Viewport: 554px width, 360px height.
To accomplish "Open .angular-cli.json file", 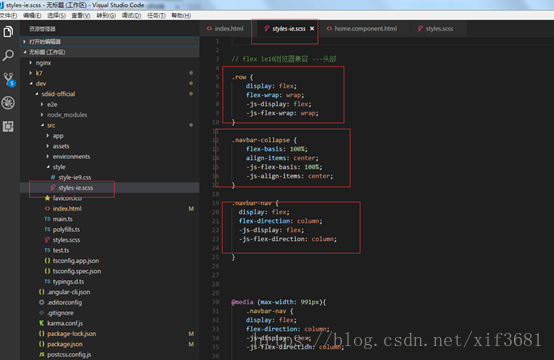I will 110,292.
